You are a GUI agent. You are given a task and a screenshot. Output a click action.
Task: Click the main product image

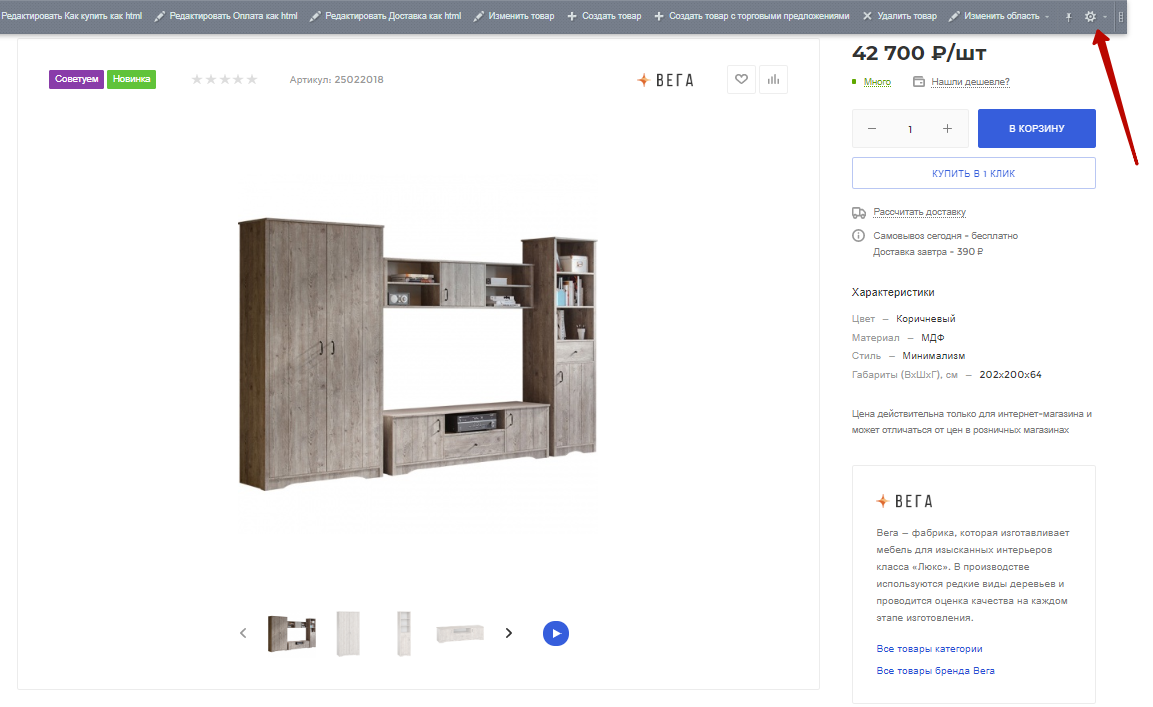click(x=418, y=354)
